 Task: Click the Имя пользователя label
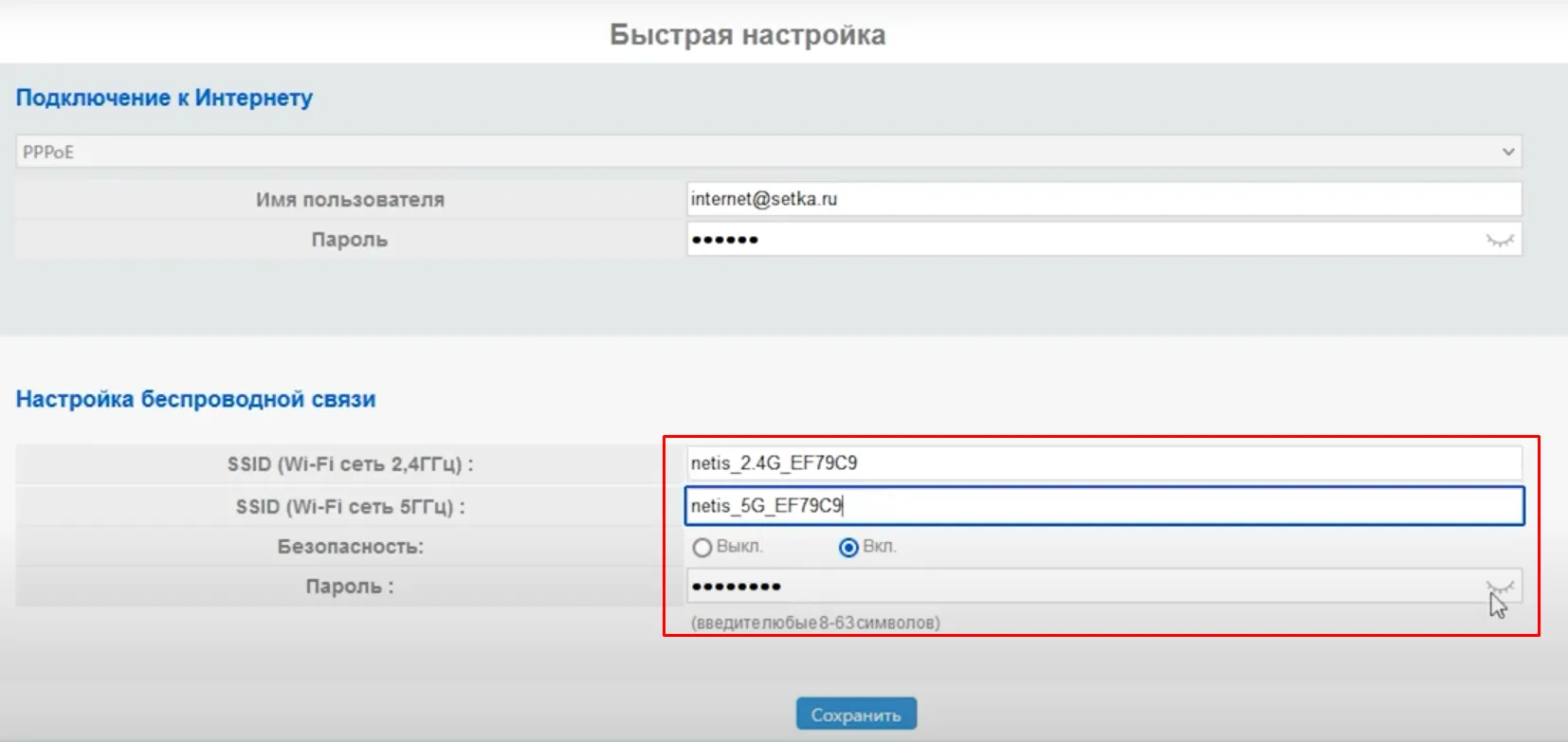pos(350,200)
